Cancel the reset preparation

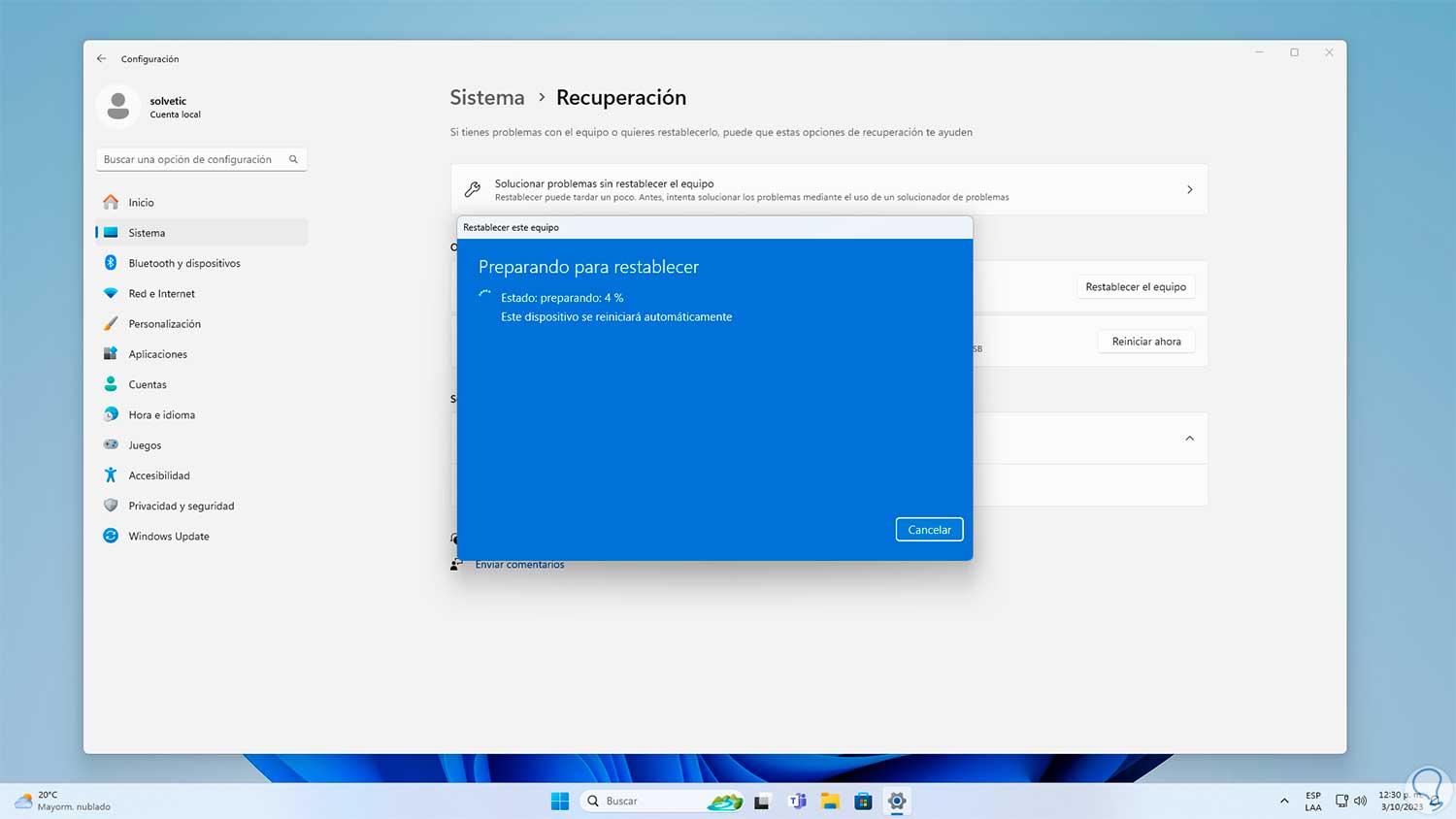928,529
